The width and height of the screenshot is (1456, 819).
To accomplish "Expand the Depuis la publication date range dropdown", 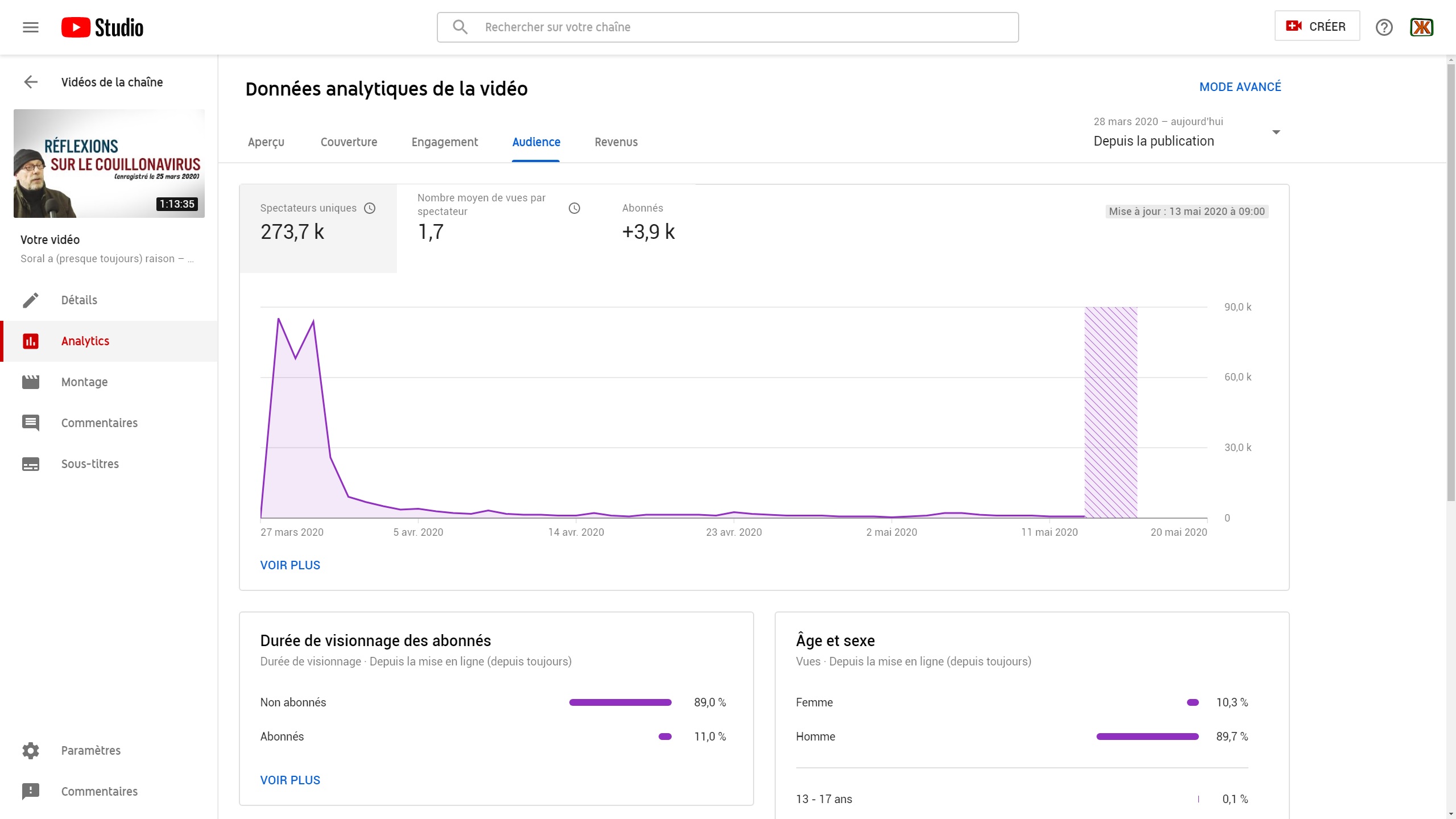I will (x=1187, y=132).
